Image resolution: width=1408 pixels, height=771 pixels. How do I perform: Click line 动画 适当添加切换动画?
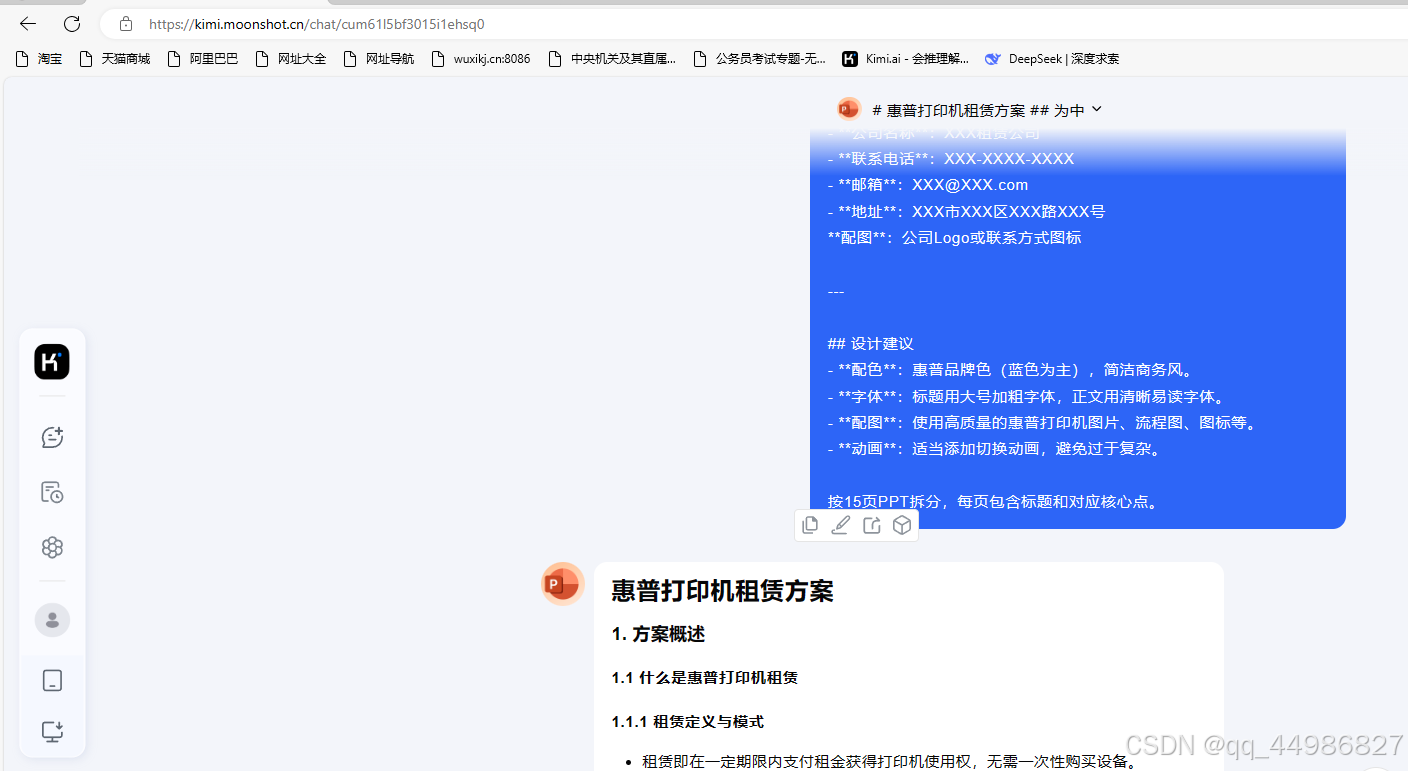(x=996, y=449)
